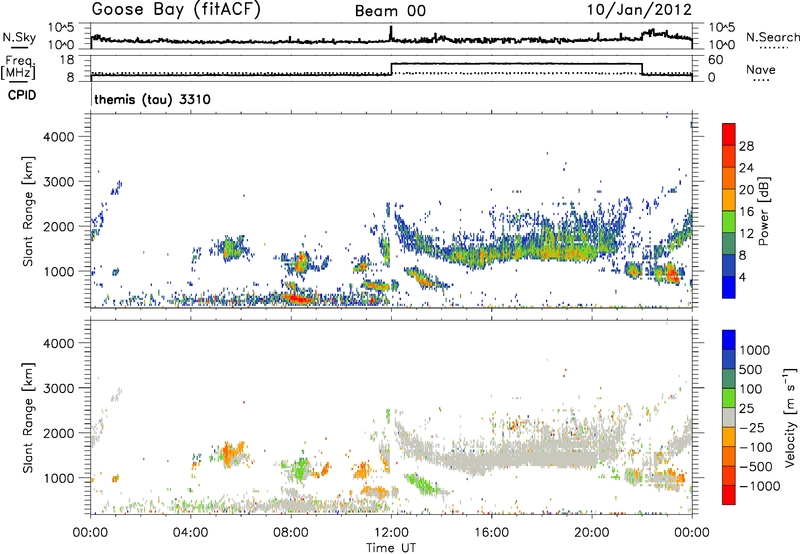Click the bright blue bottom segment of the Power colorbar
Viewport: 800px width, 554px height.
click(729, 287)
